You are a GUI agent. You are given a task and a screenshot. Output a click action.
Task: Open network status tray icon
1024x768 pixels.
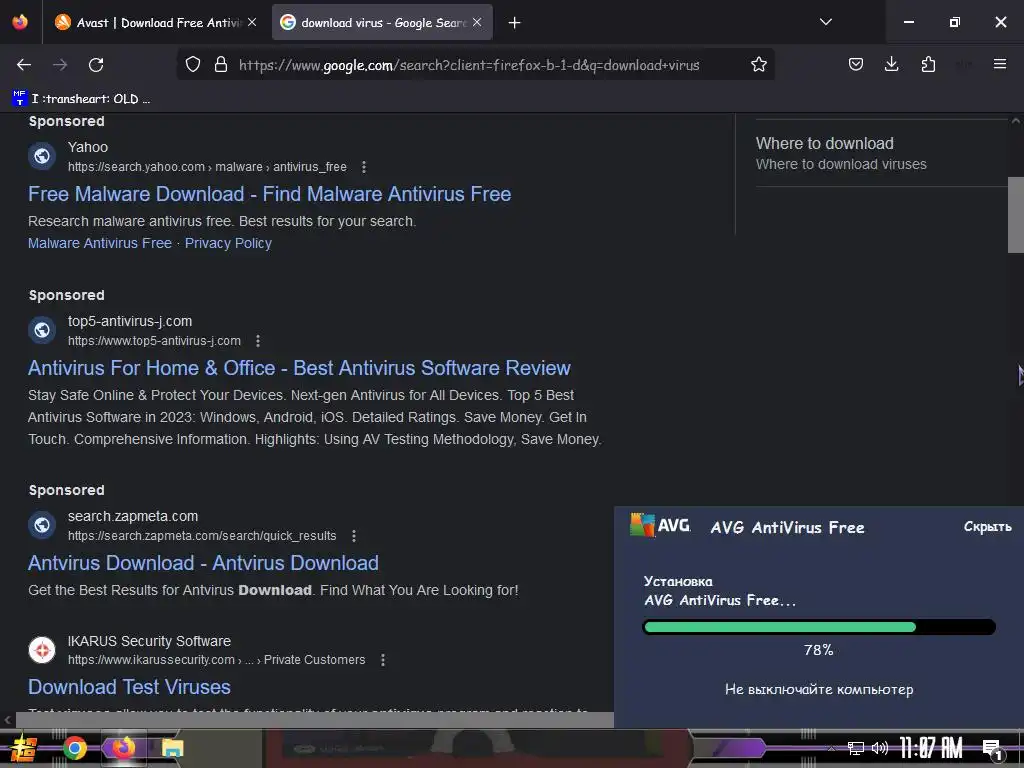click(x=855, y=748)
